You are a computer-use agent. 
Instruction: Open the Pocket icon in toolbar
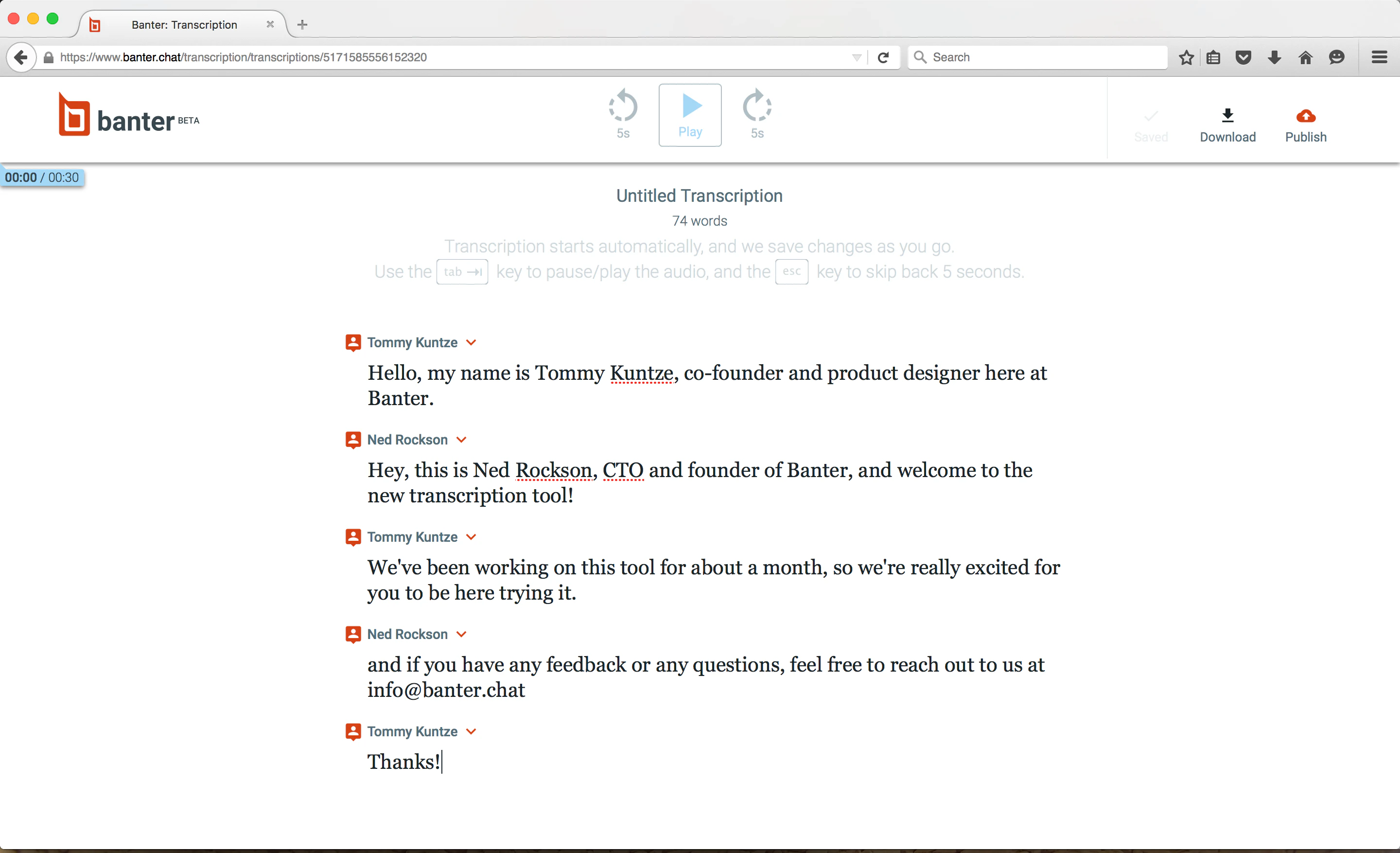click(1243, 57)
